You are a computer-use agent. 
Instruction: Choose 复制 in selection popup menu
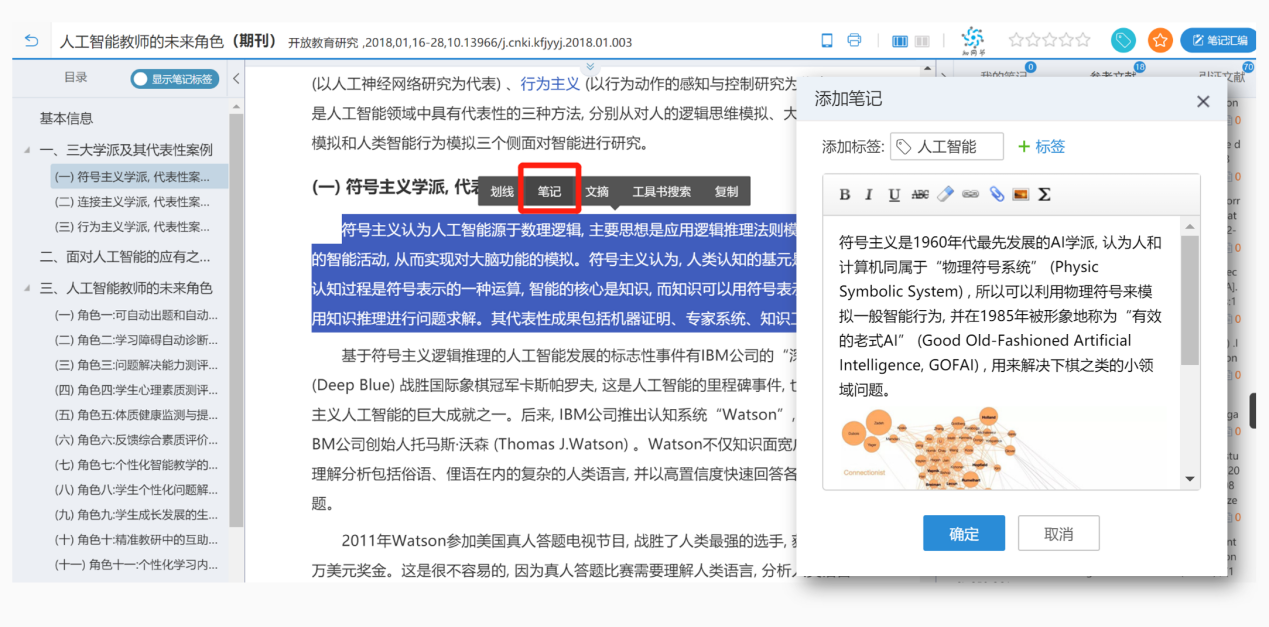727,191
